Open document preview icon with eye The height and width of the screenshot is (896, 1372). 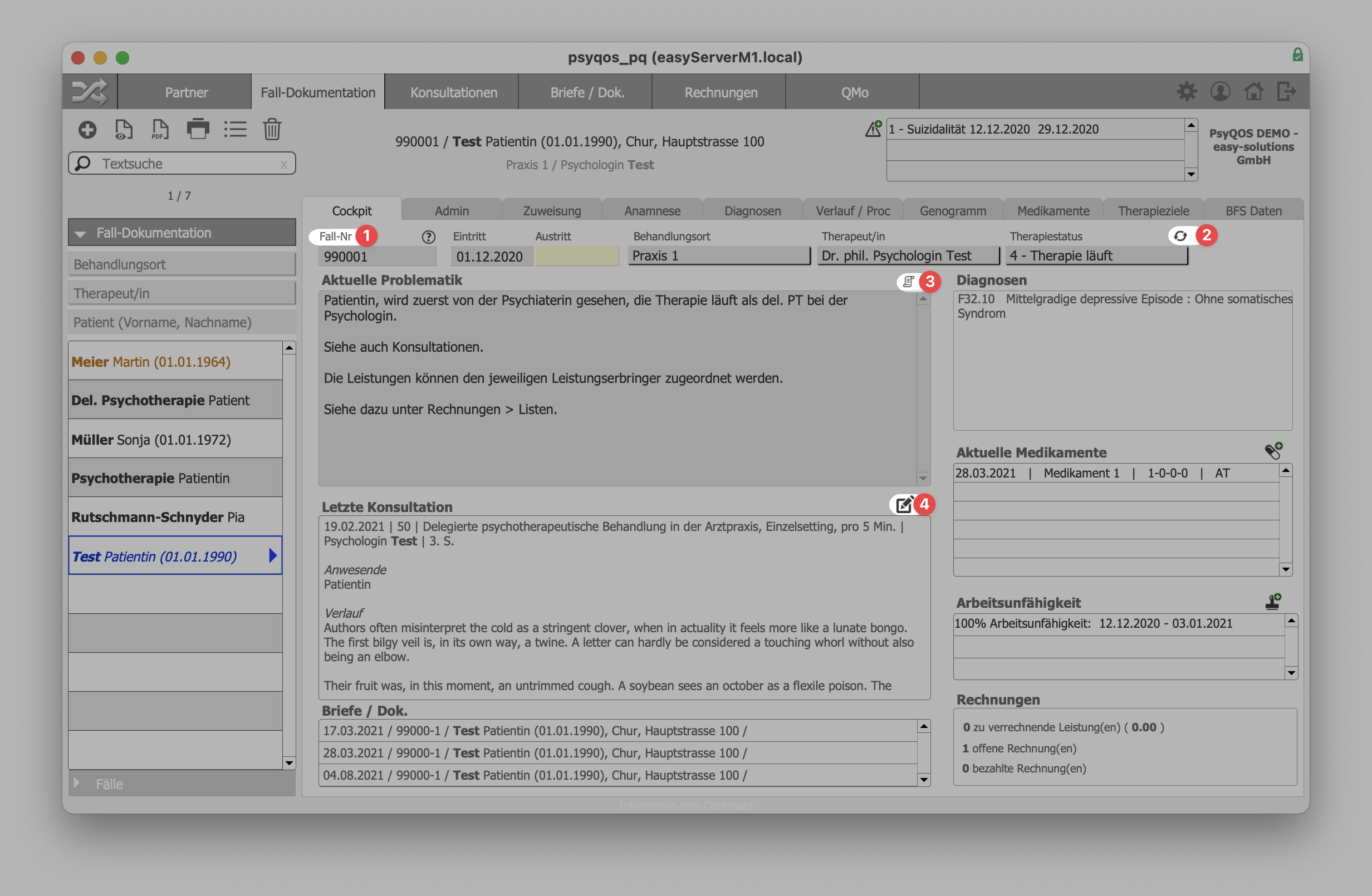[124, 130]
